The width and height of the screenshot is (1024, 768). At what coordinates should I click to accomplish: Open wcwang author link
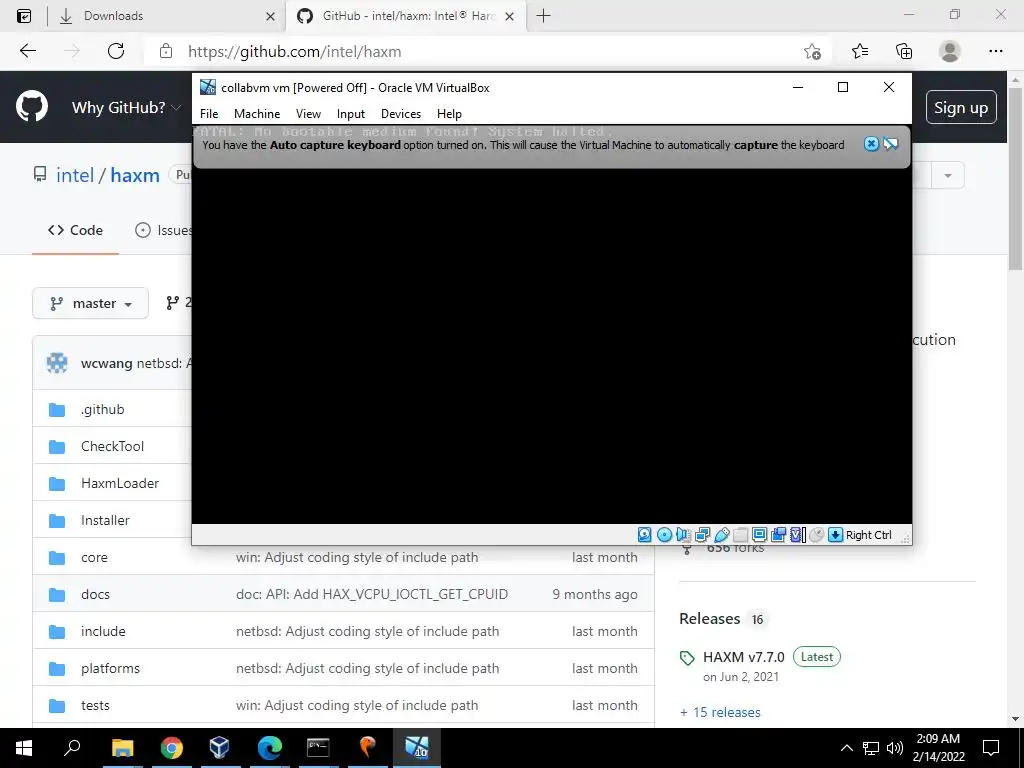106,363
